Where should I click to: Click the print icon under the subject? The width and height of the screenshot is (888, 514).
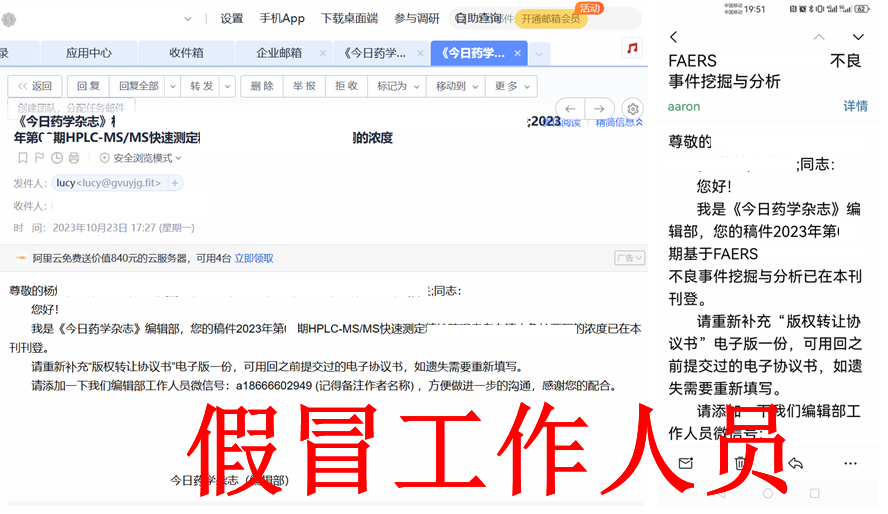[x=73, y=158]
